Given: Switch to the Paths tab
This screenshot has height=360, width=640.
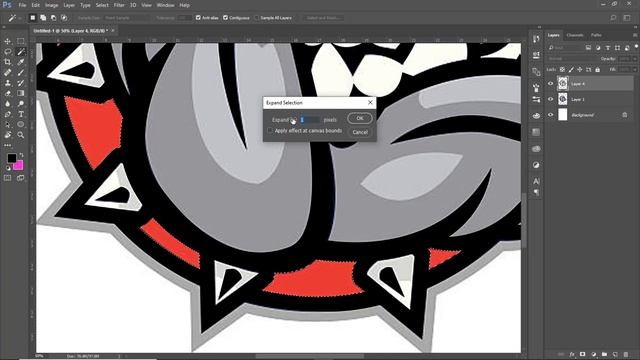Looking at the screenshot, I should (596, 35).
